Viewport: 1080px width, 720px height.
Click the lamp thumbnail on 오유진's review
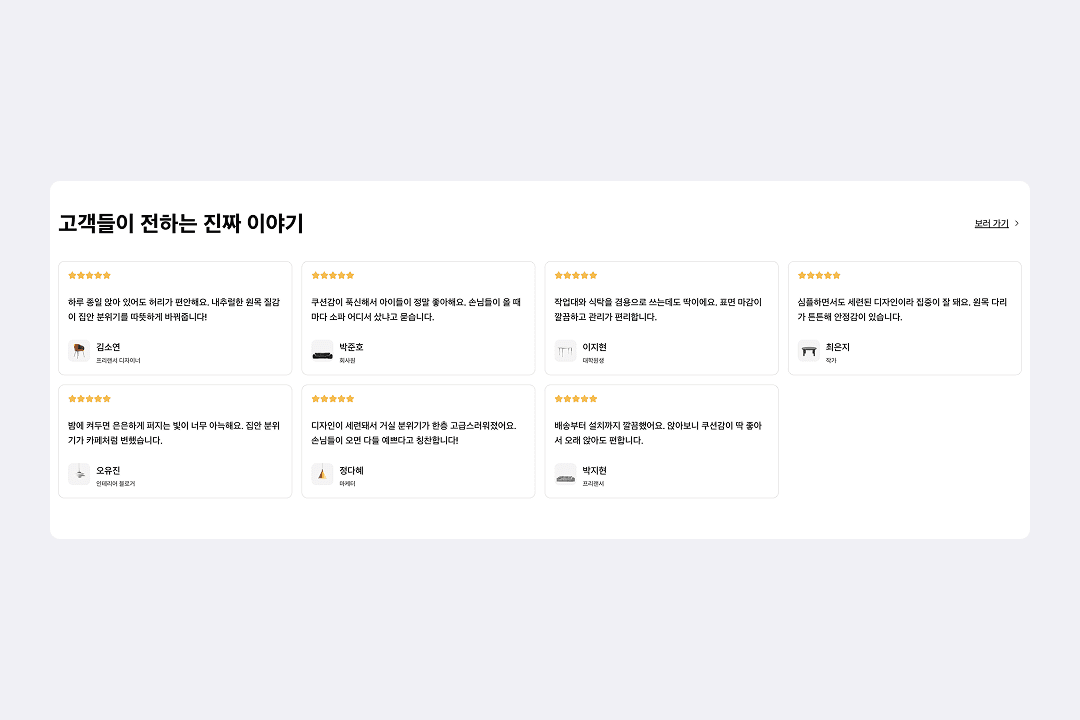coord(78,474)
